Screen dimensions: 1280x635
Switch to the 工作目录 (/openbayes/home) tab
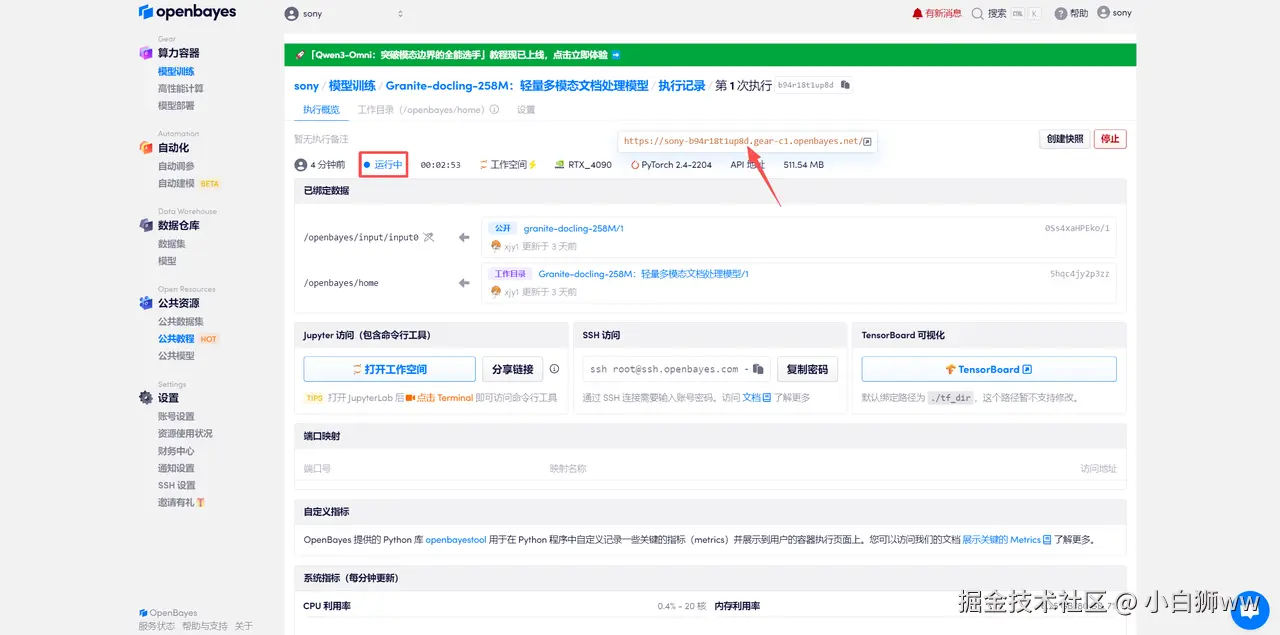pos(421,110)
